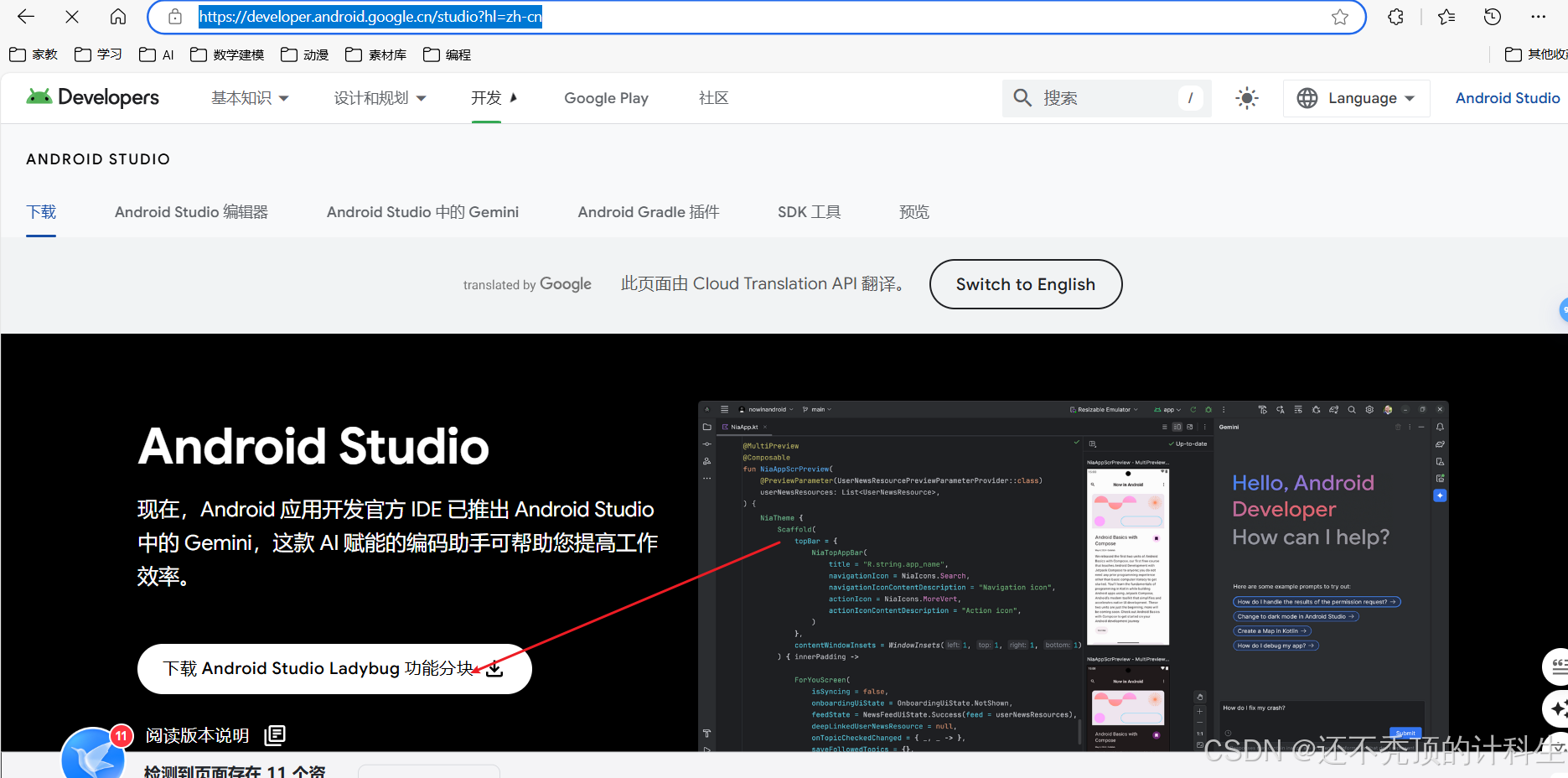Screen dimensions: 1568x778
Task: View site information lock icon
Action: click(x=174, y=17)
